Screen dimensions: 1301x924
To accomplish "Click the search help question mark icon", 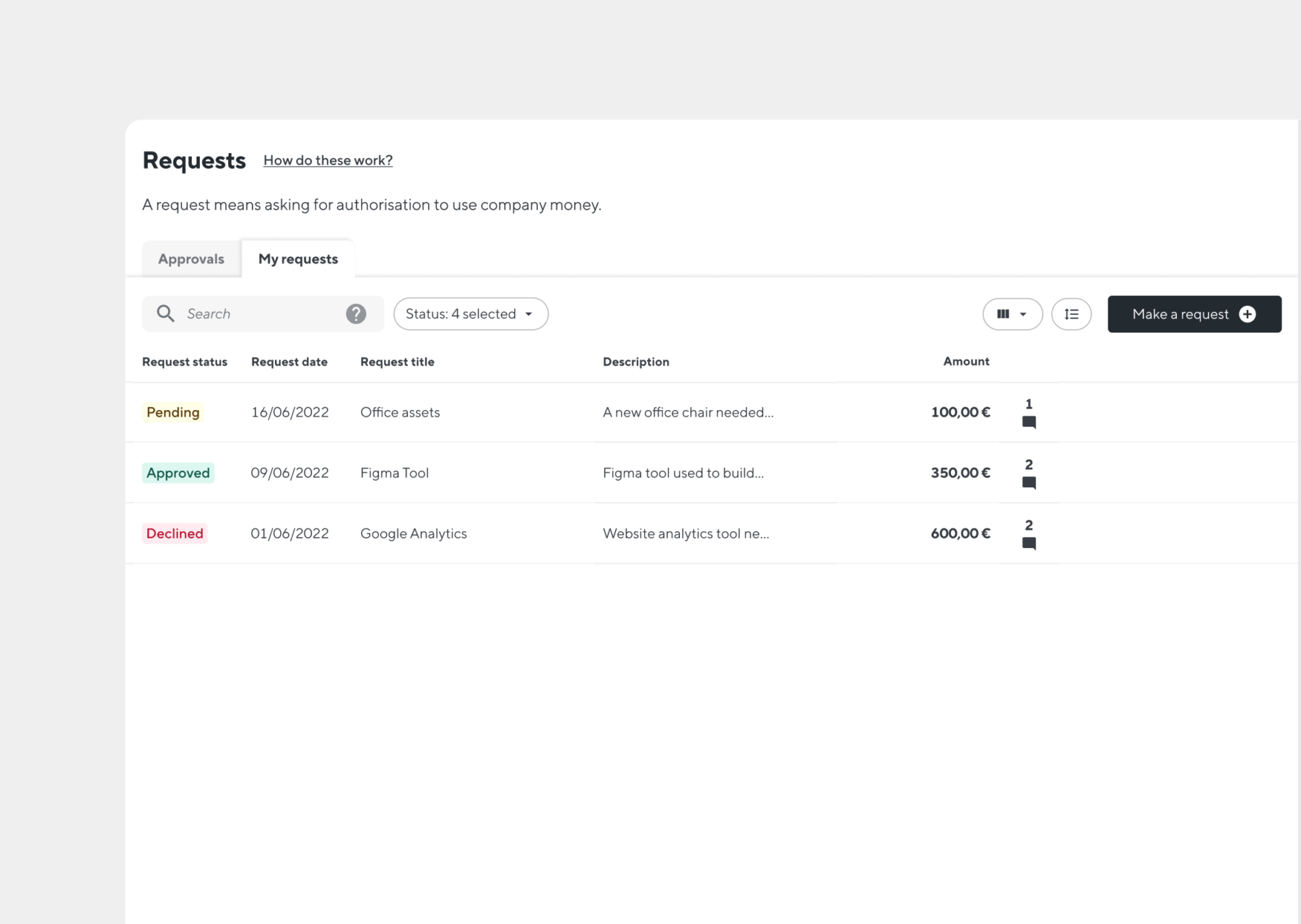I will (356, 314).
